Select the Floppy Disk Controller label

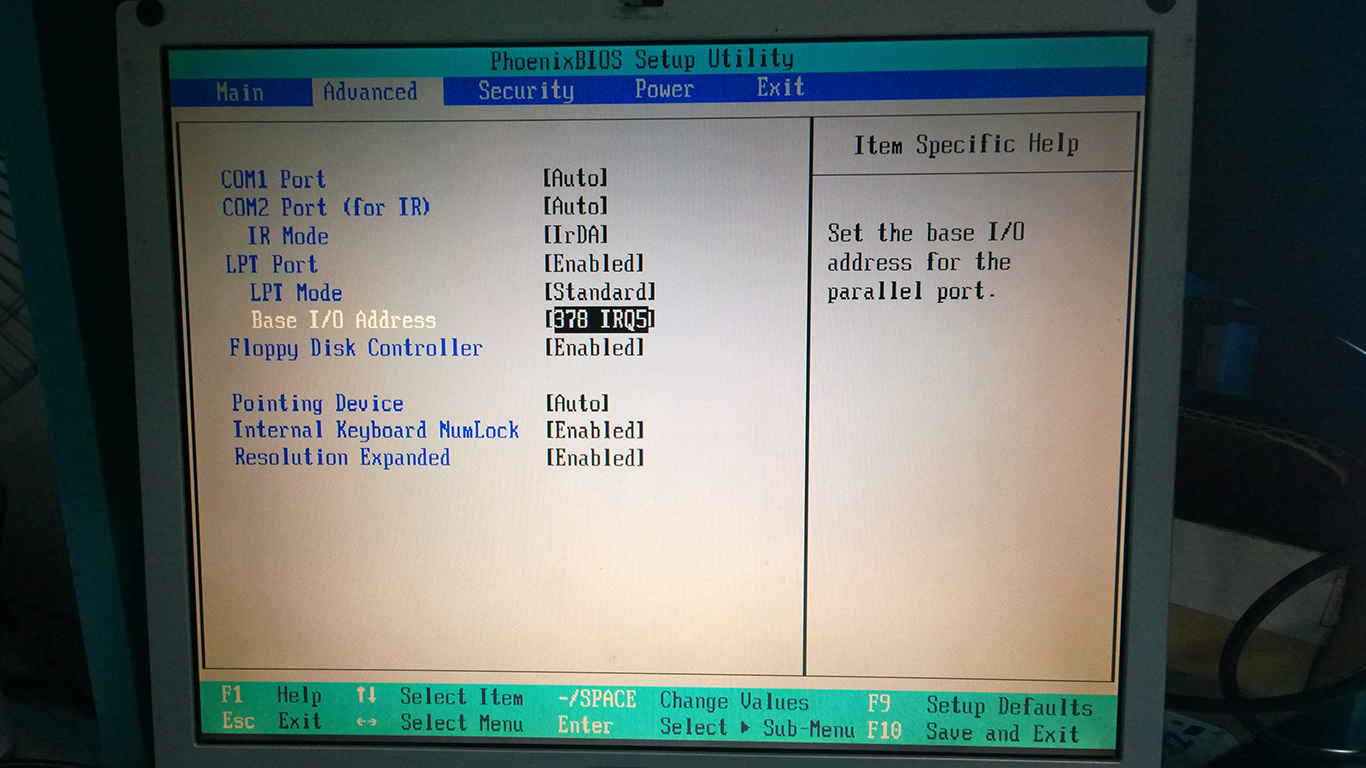point(356,348)
